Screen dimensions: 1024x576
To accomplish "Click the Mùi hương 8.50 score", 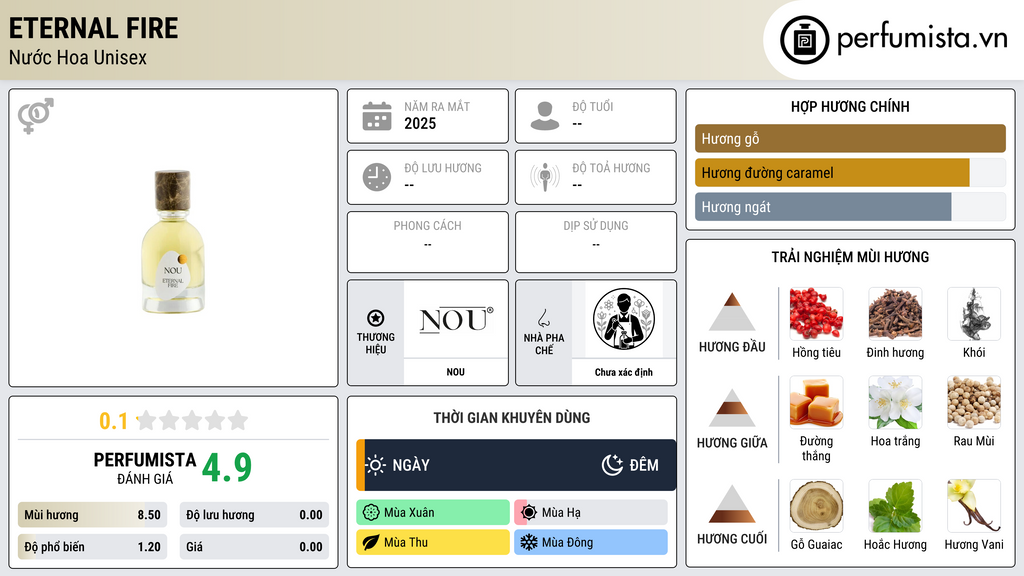I will [x=93, y=515].
